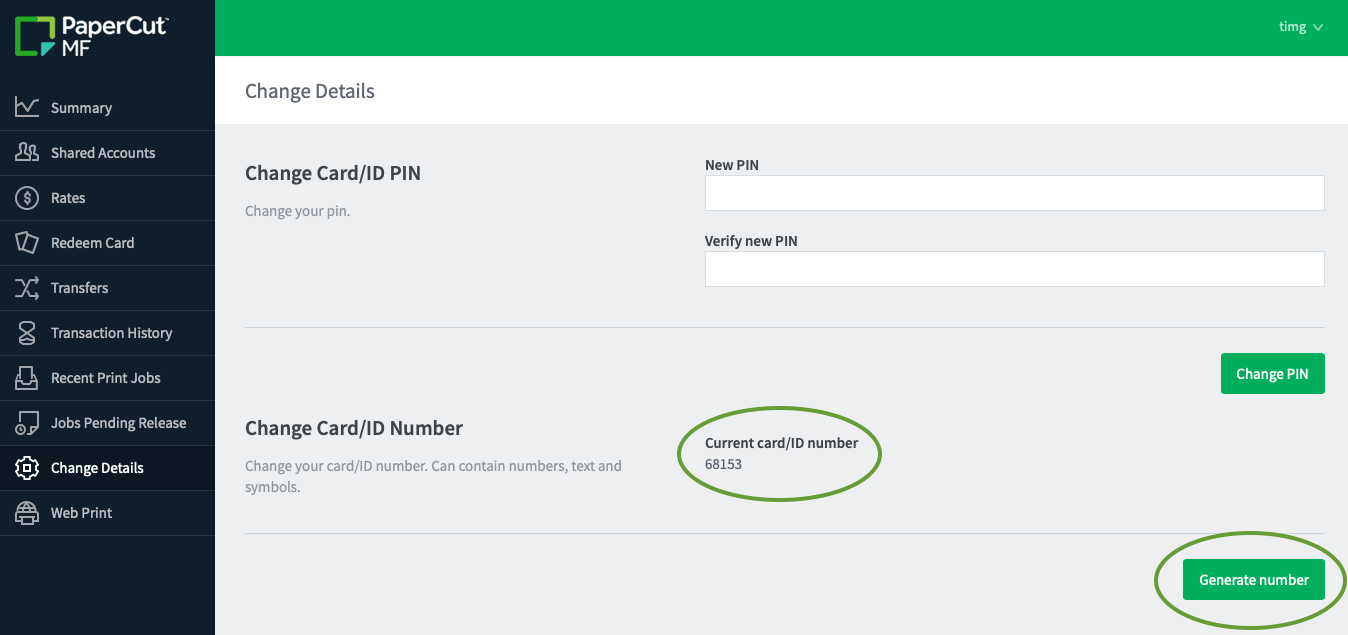Open Recent Print Jobs
Image resolution: width=1348 pixels, height=635 pixels.
(x=107, y=378)
